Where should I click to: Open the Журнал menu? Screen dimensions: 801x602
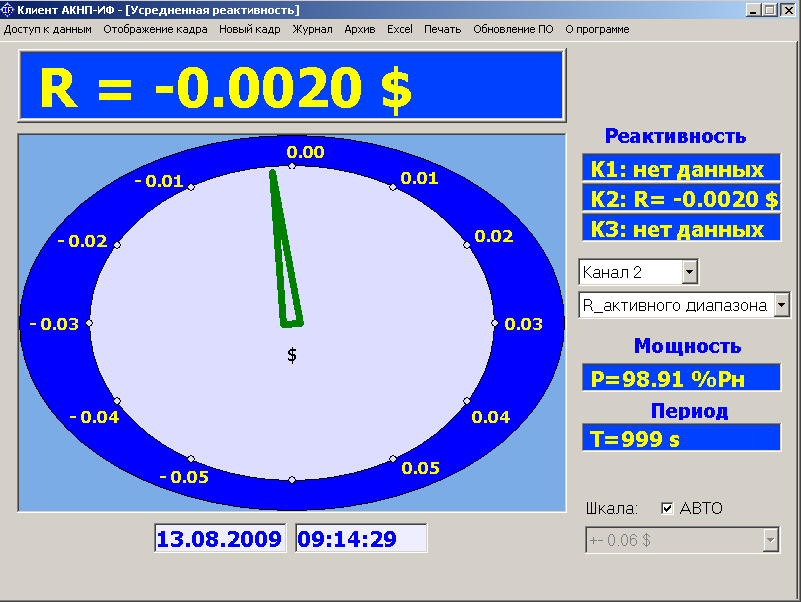tap(312, 29)
